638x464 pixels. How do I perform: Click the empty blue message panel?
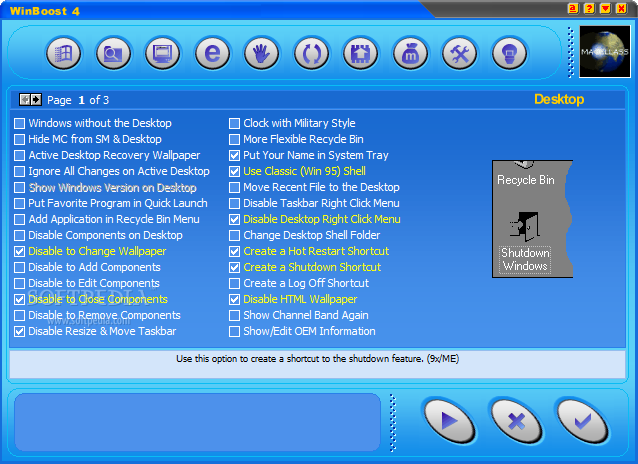pos(197,422)
